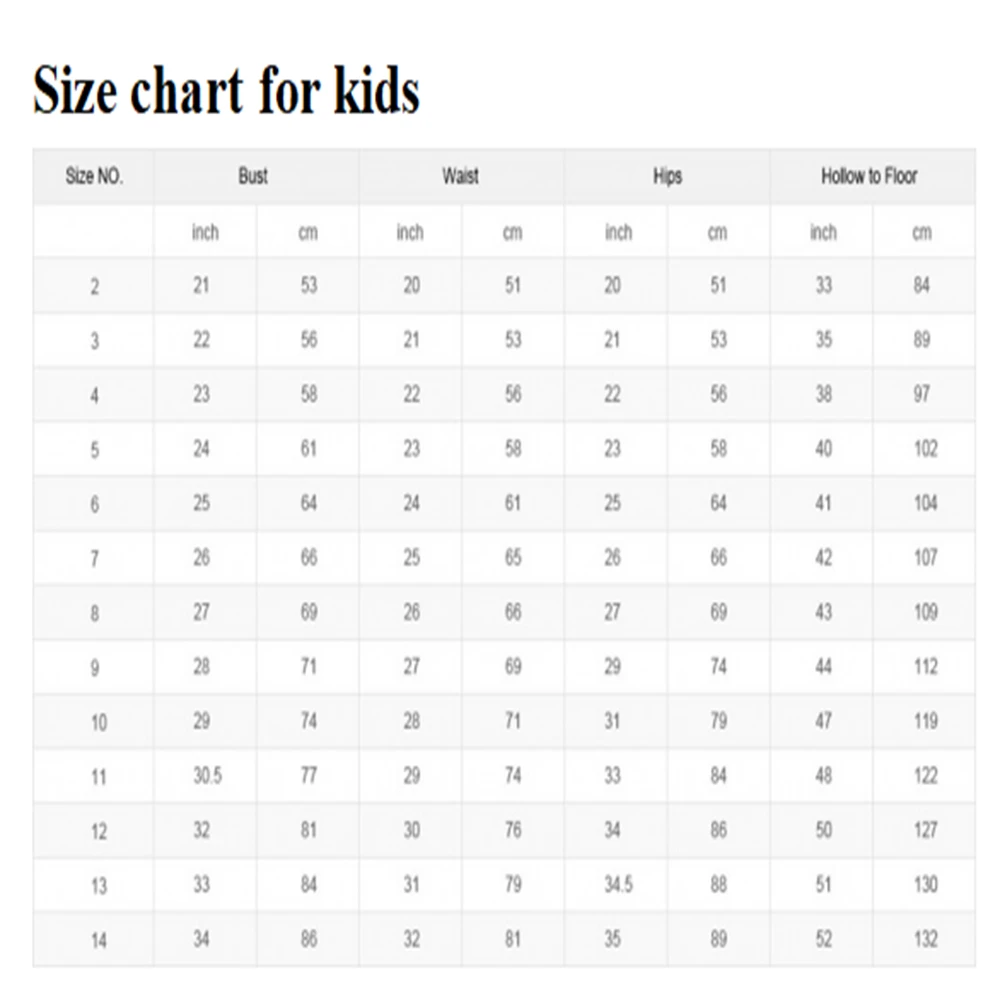Select the Waist column header
Viewport: 1000px width, 1000px height.
coord(460,177)
